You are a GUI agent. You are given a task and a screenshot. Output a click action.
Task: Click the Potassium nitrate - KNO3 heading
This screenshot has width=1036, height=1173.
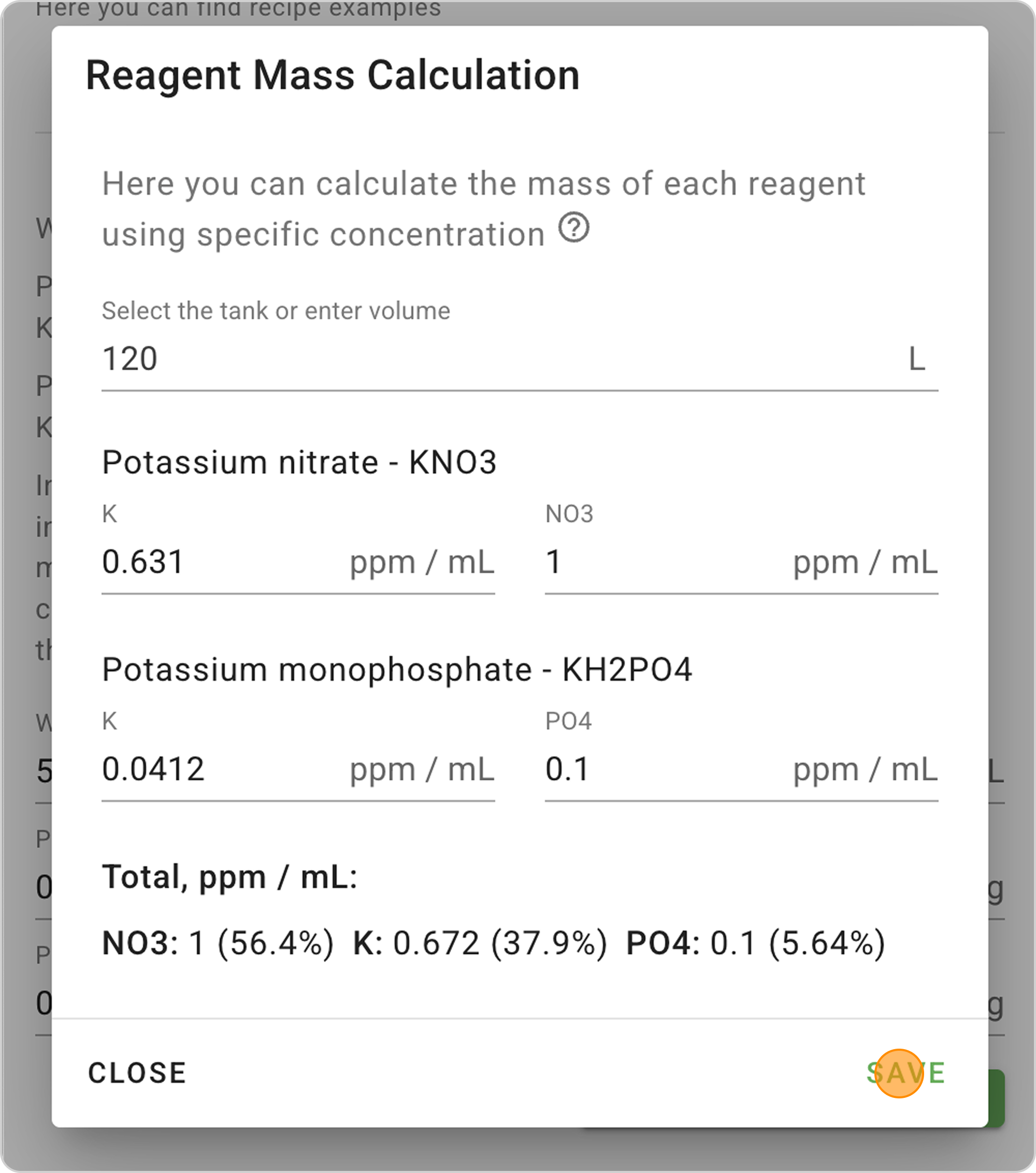click(x=299, y=462)
